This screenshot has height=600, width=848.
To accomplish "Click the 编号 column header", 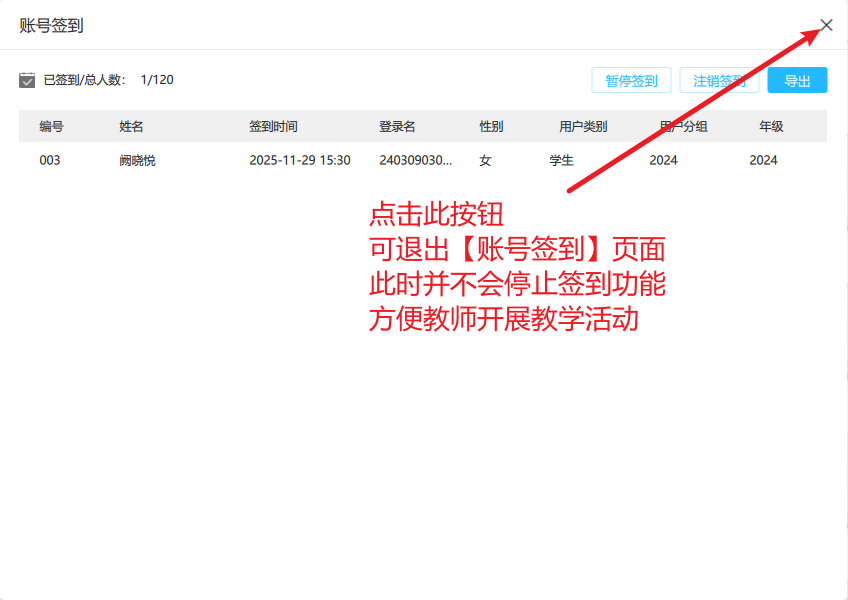I will point(52,126).
